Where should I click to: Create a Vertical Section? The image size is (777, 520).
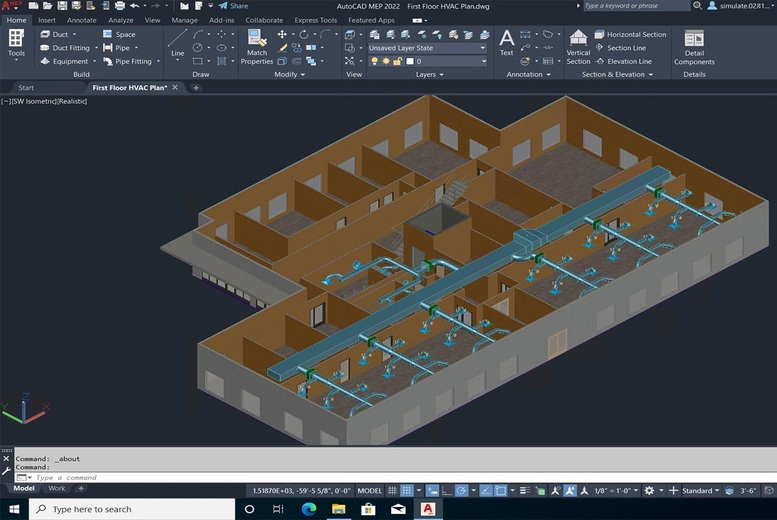[578, 47]
